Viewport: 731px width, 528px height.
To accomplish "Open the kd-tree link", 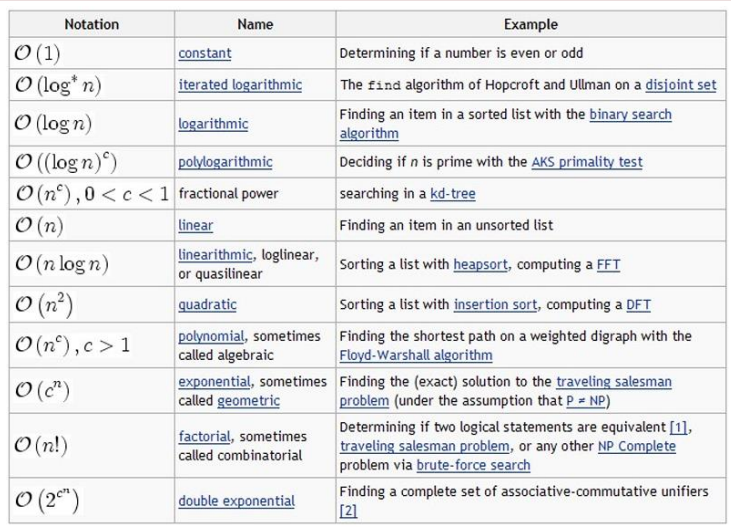I will (x=453, y=194).
